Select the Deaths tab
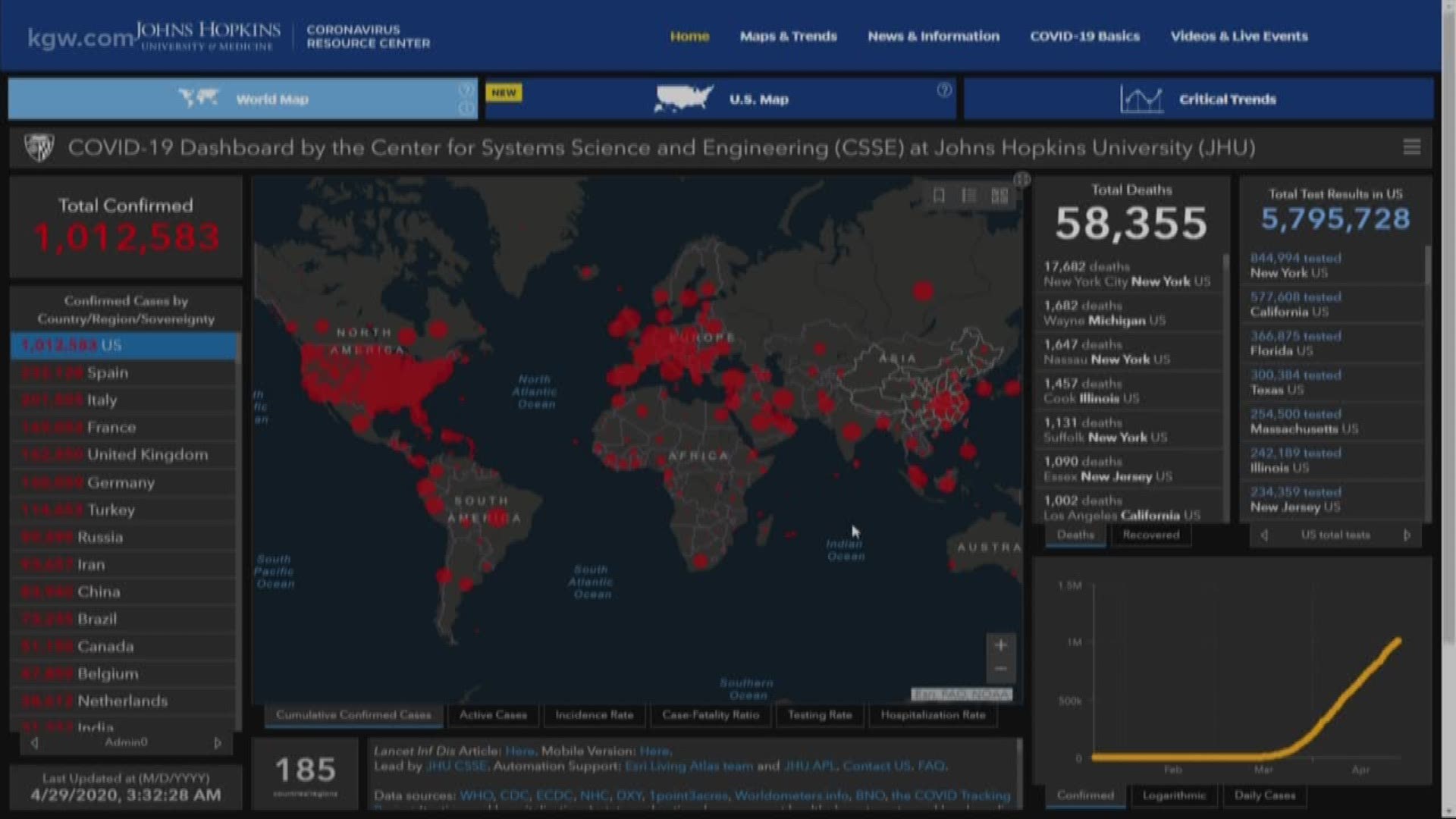The height and width of the screenshot is (819, 1456). (x=1075, y=535)
